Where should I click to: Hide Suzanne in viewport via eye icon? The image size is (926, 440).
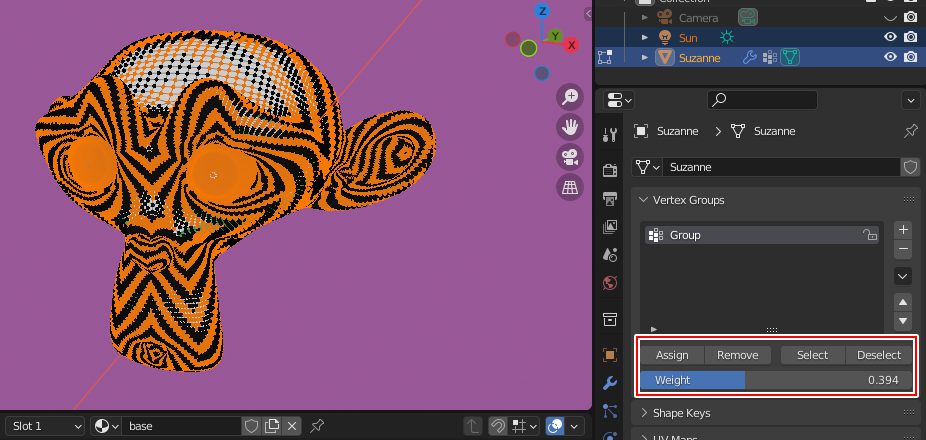[x=890, y=57]
